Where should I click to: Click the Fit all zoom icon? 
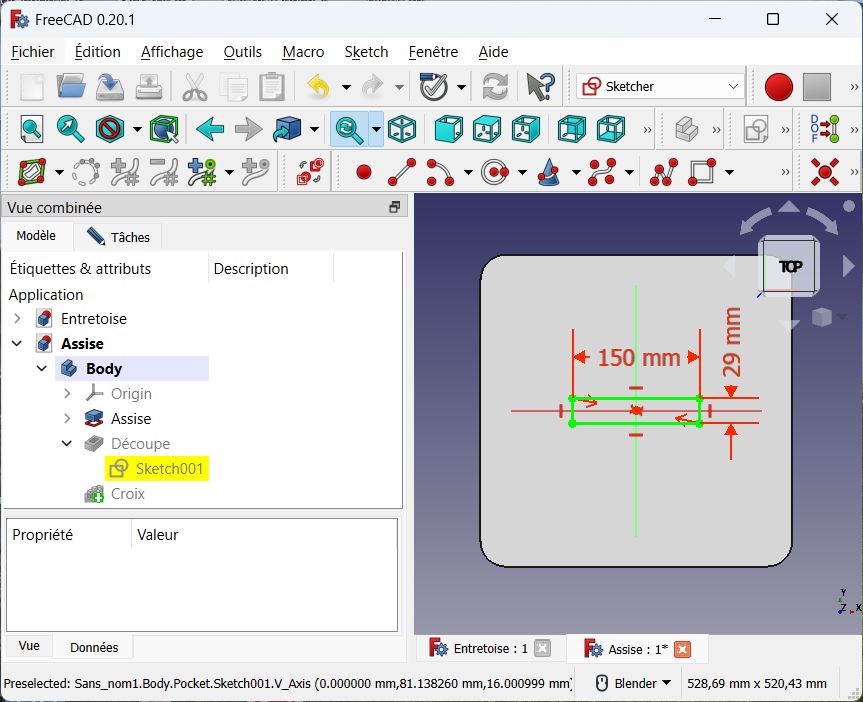[x=32, y=129]
